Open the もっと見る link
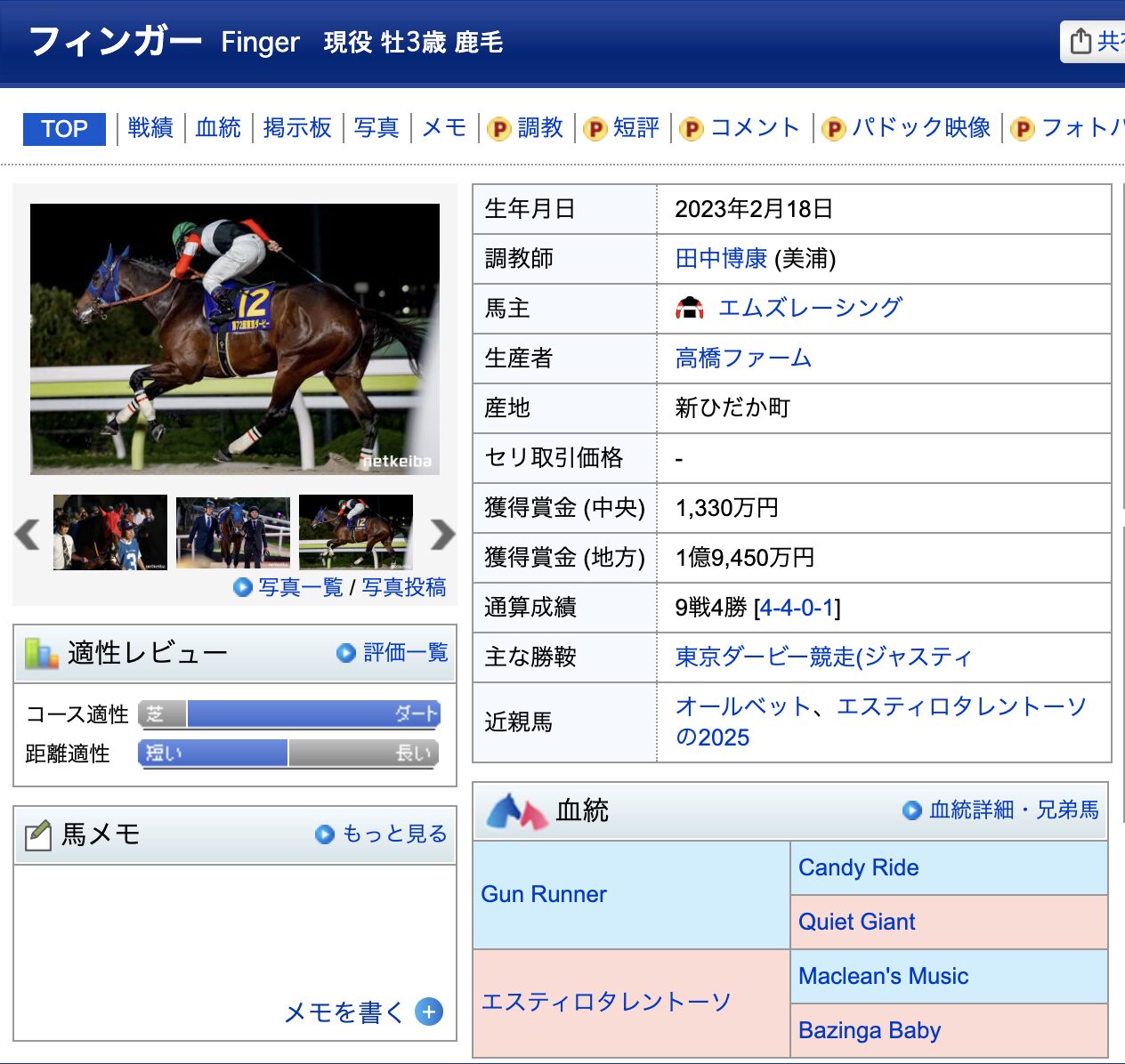The width and height of the screenshot is (1125, 1064). click(x=395, y=834)
